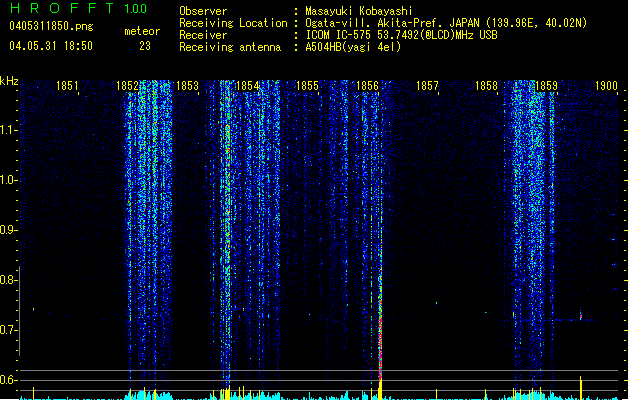
Task: Click the 0.7 kHz frequency tick label
Action: coord(8,330)
